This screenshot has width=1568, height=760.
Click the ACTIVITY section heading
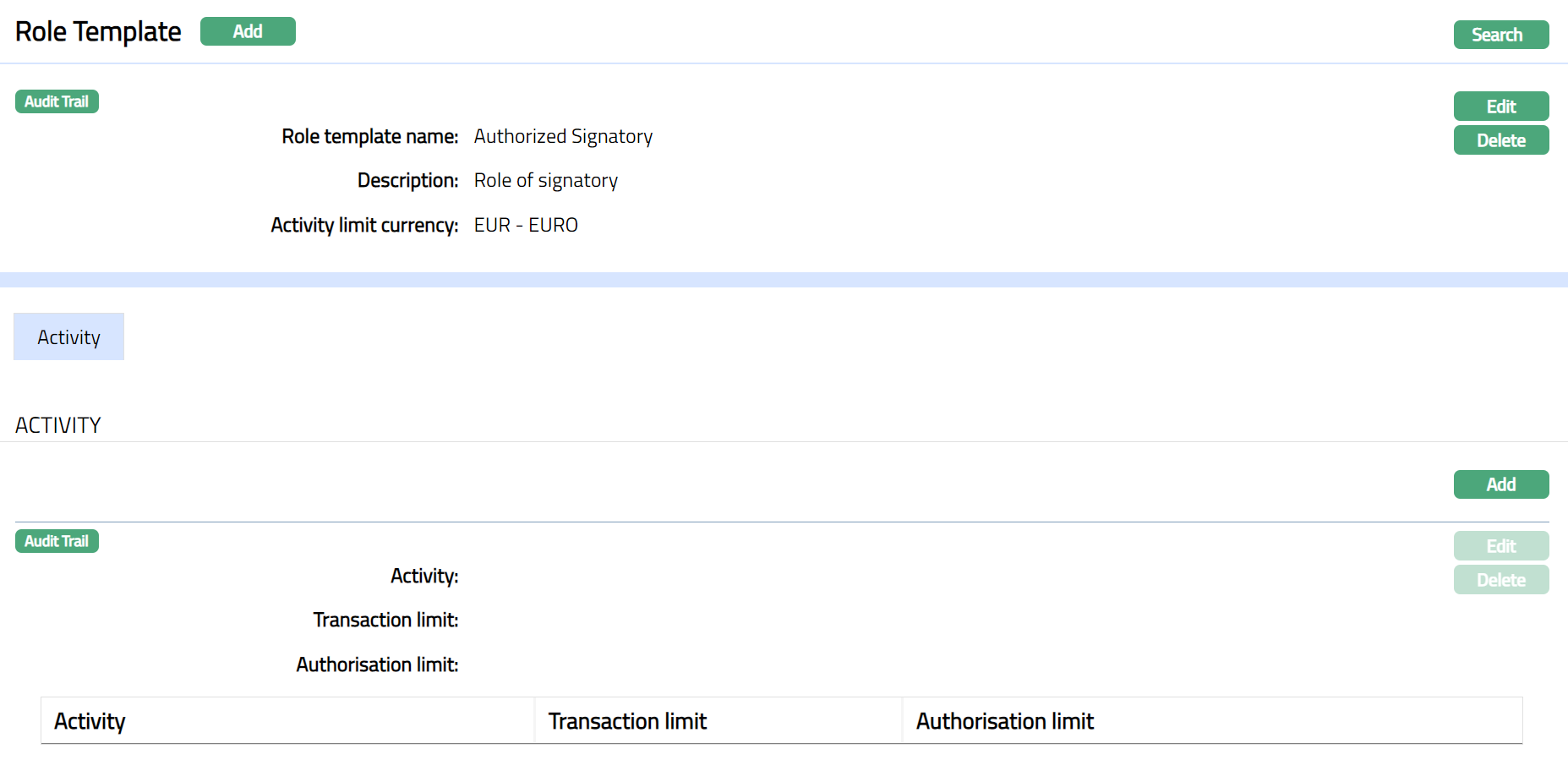[58, 425]
